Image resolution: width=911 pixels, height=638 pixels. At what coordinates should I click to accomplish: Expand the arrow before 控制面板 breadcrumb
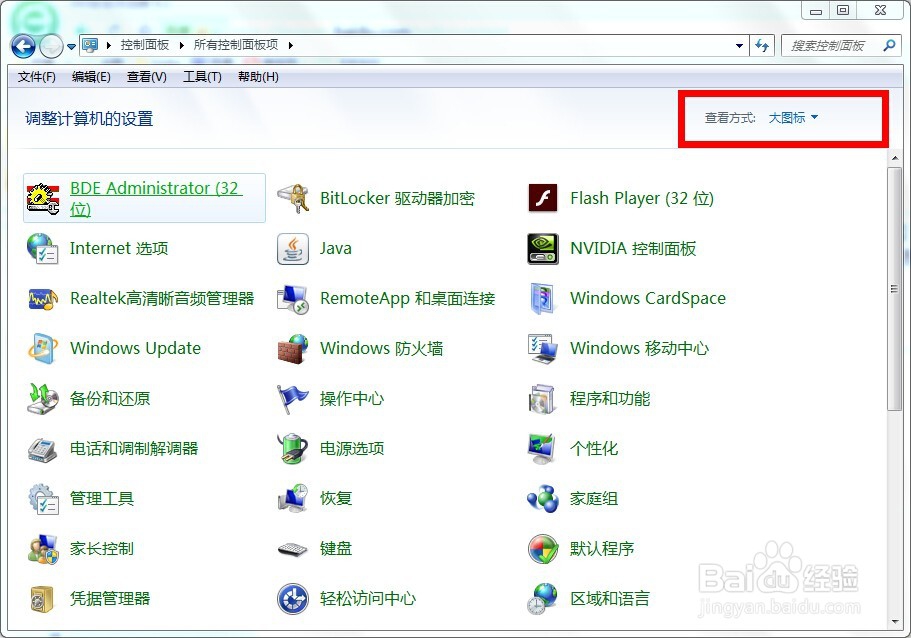(109, 45)
